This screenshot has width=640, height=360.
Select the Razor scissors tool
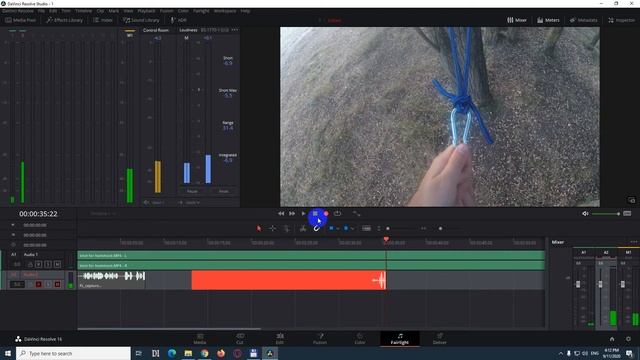pyautogui.click(x=303, y=229)
